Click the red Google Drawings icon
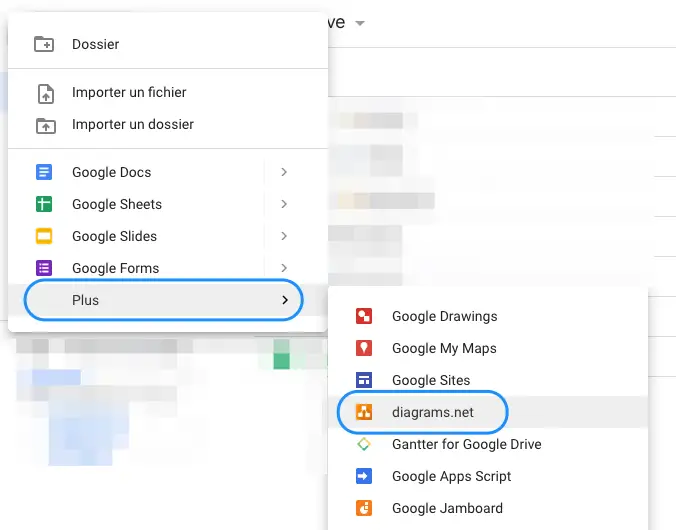The image size is (676, 530). (364, 316)
